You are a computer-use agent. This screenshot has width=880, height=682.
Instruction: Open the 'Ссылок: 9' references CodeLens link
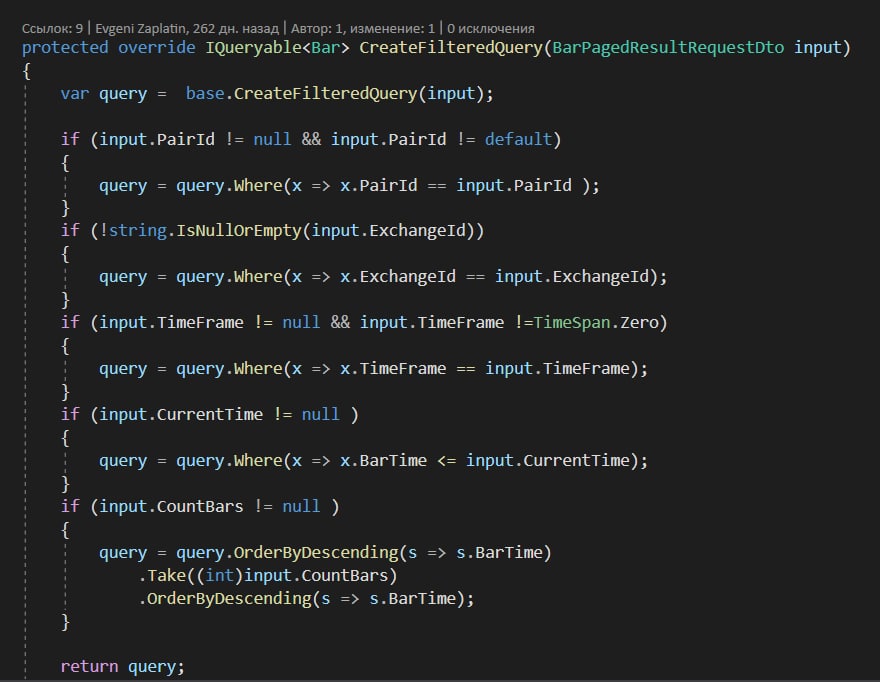coord(52,28)
